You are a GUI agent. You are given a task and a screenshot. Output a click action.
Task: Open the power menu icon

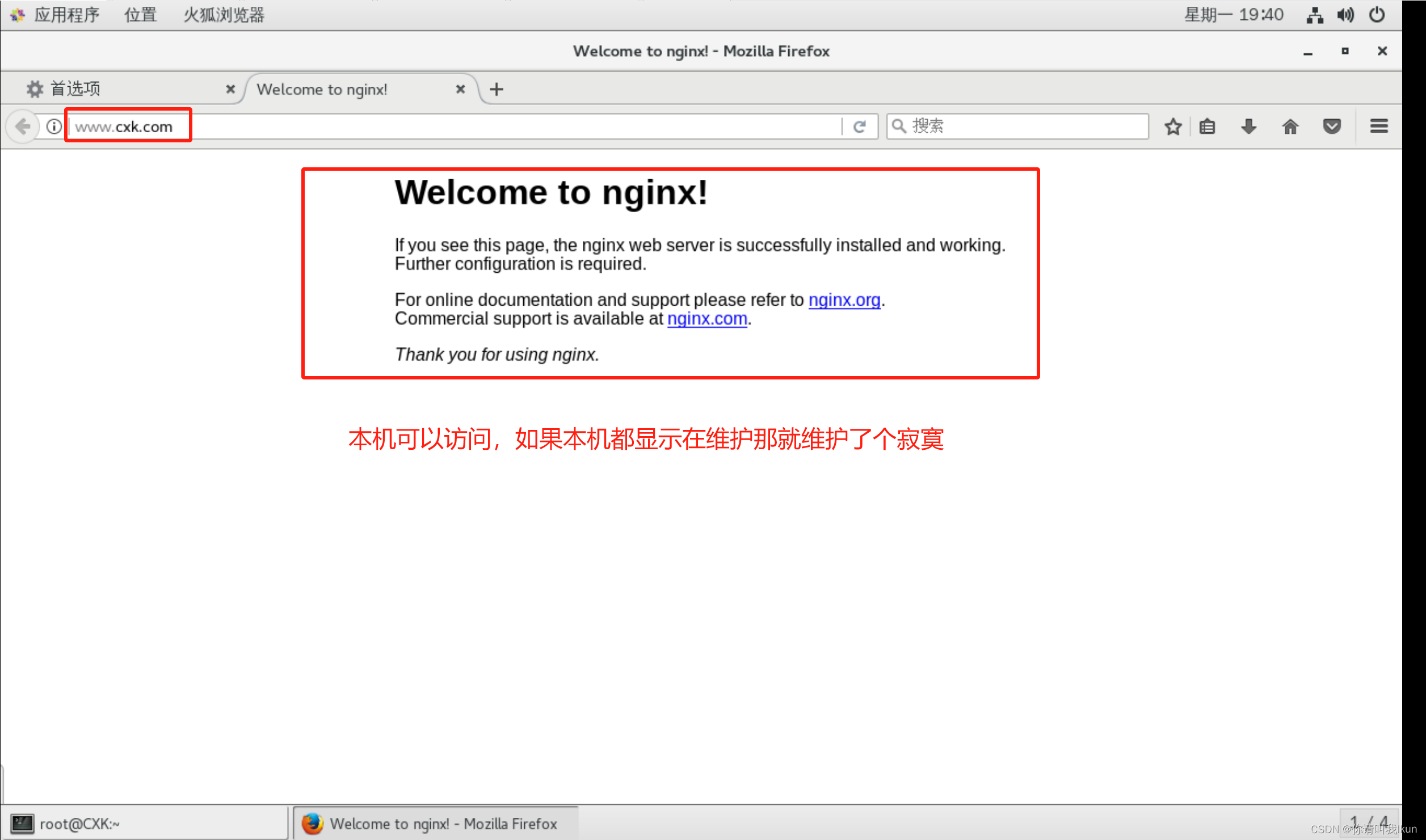tap(1377, 14)
